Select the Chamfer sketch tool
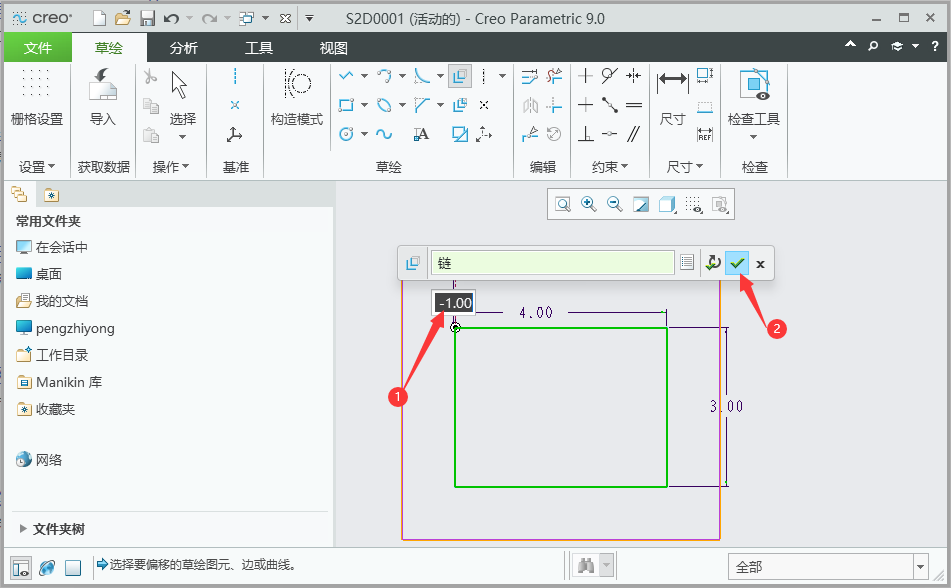951x588 pixels. coord(422,105)
